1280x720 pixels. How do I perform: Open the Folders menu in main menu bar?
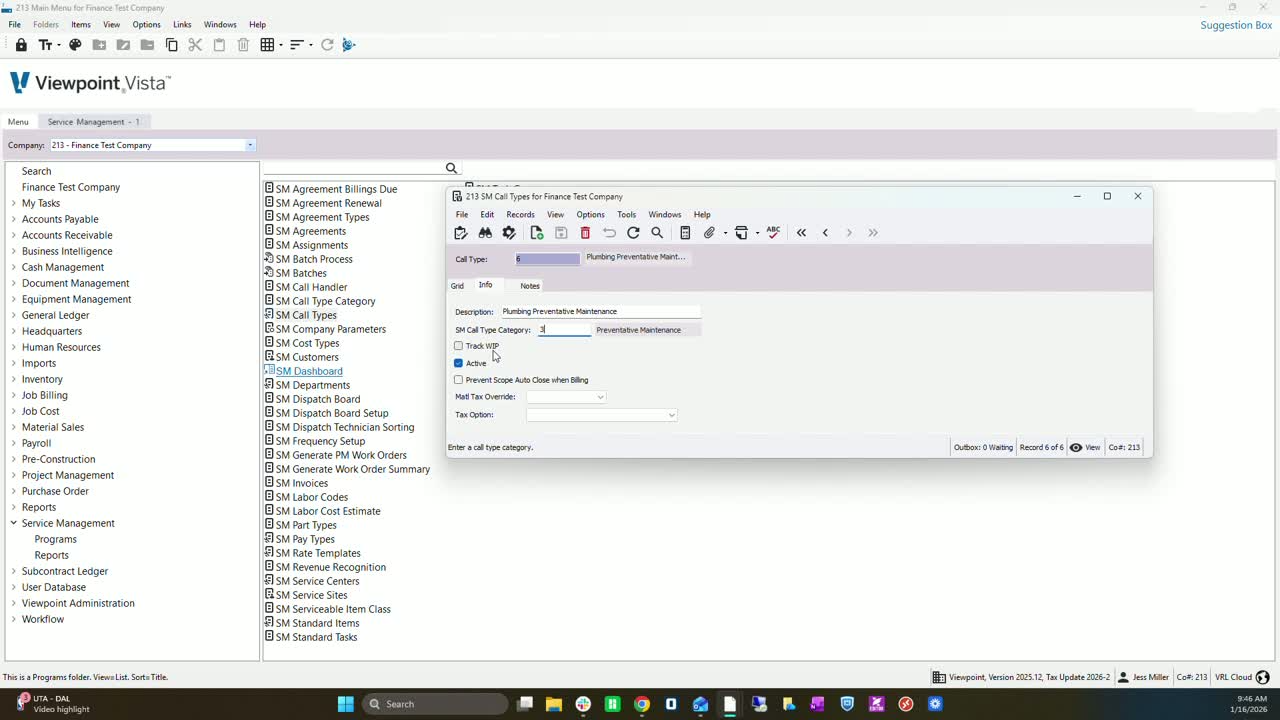(46, 24)
